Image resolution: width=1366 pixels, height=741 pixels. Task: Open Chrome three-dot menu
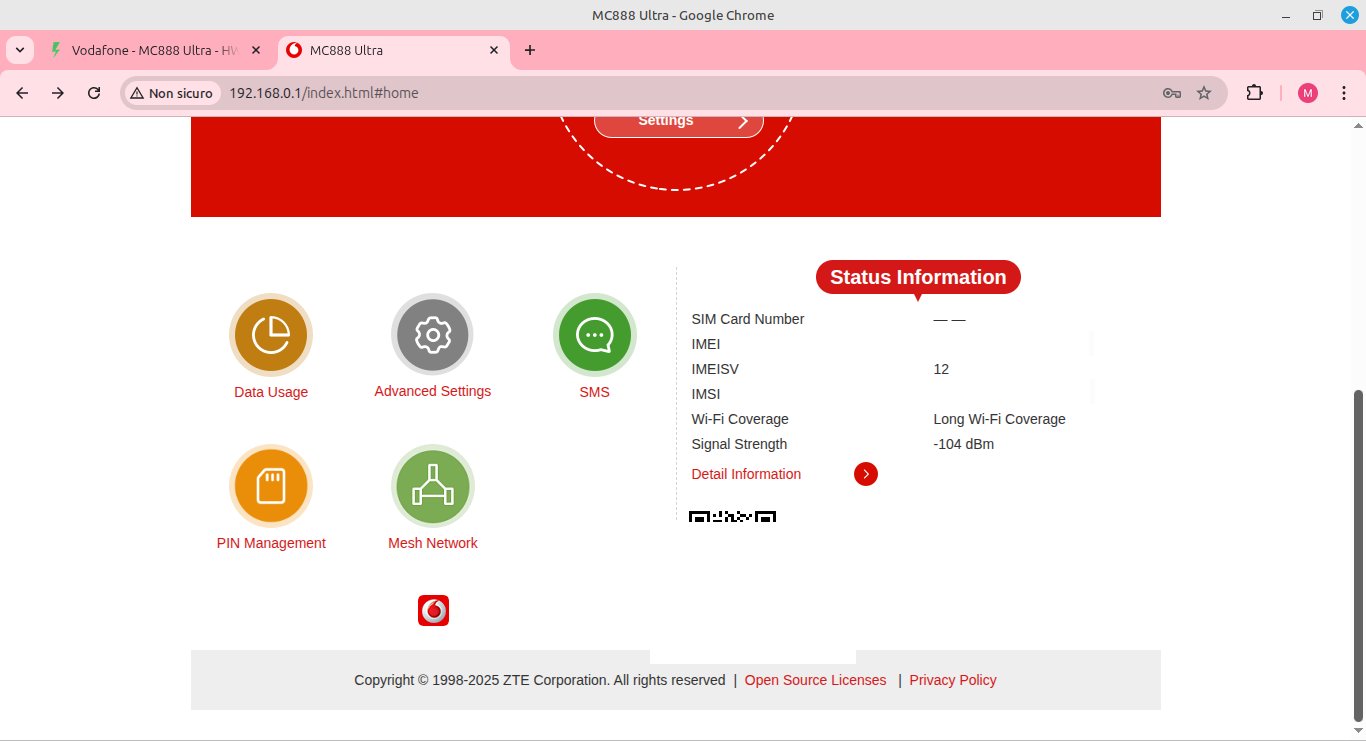(x=1345, y=93)
